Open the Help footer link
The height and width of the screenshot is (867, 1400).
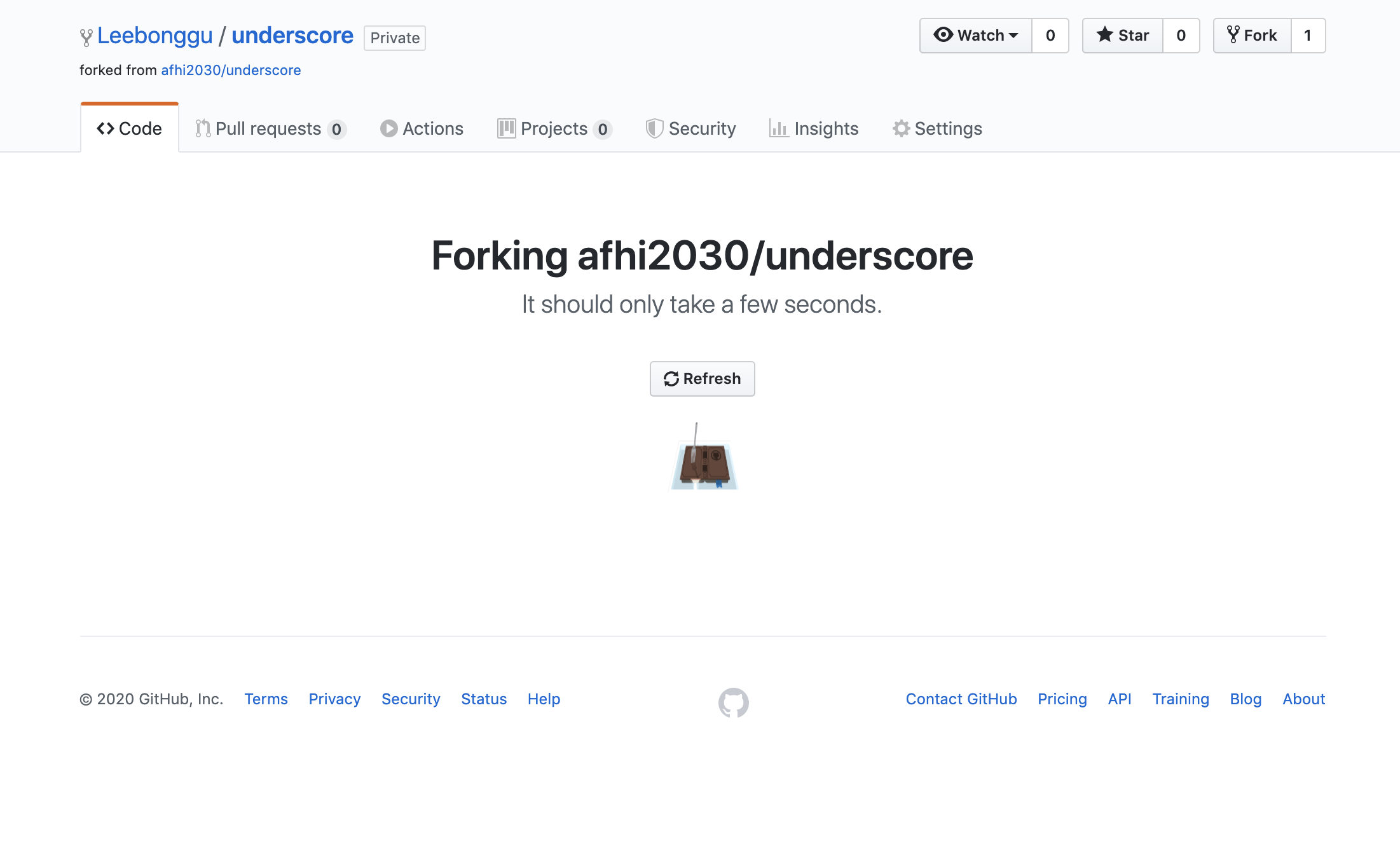click(544, 699)
